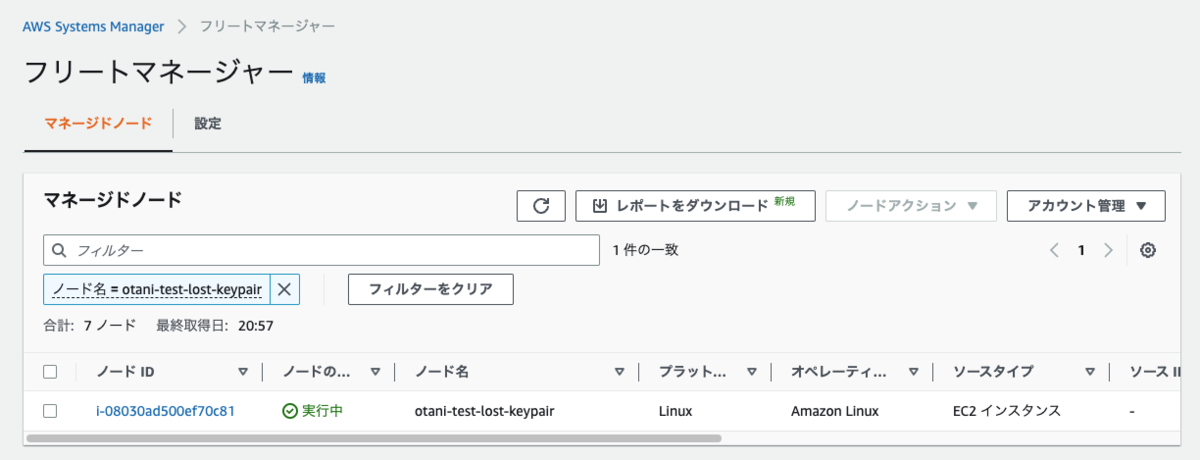
Task: Click the 最終取得日: 20:57 text
Action: (215, 325)
